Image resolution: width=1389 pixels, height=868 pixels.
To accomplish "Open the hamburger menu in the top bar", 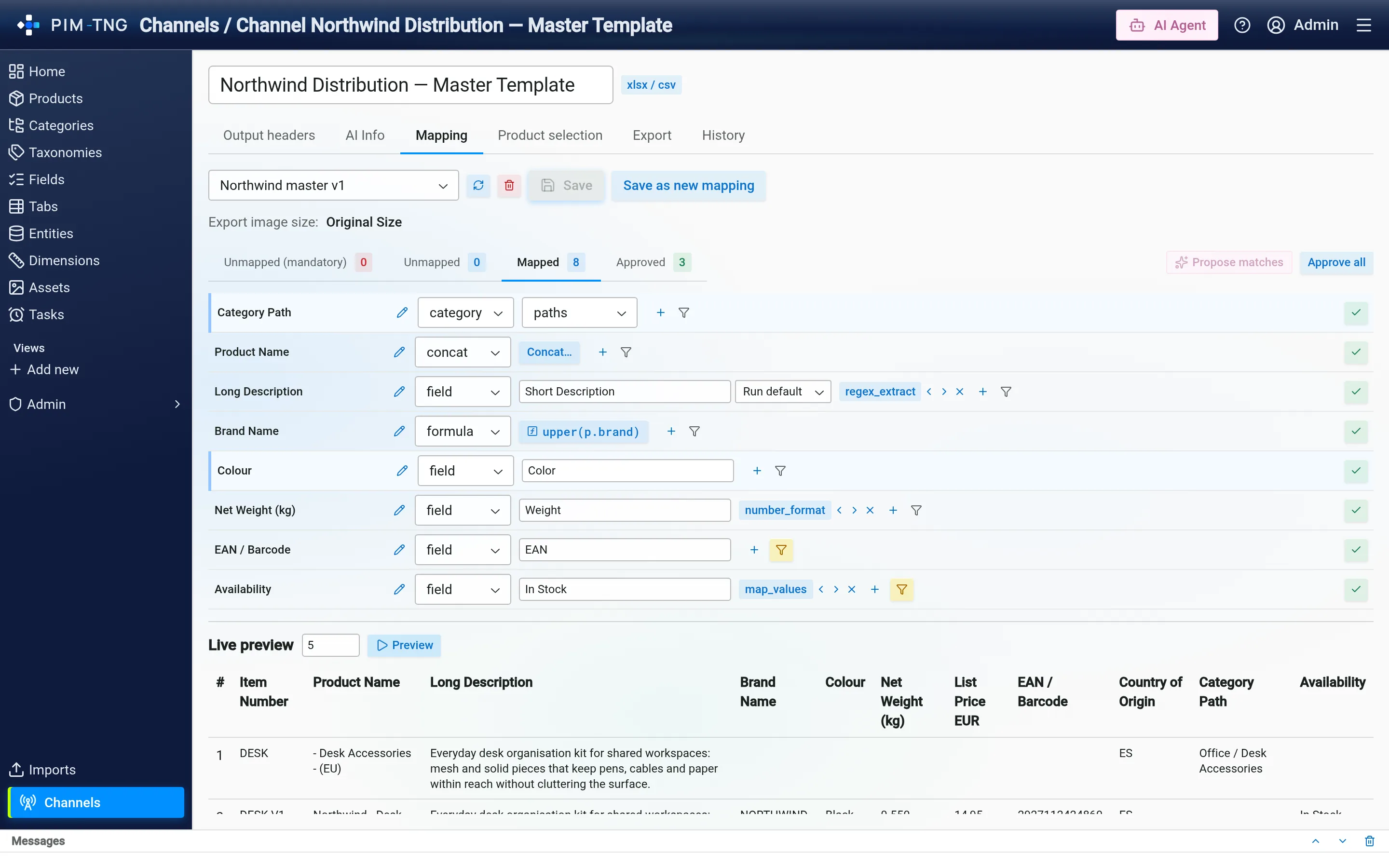I will point(1364,25).
